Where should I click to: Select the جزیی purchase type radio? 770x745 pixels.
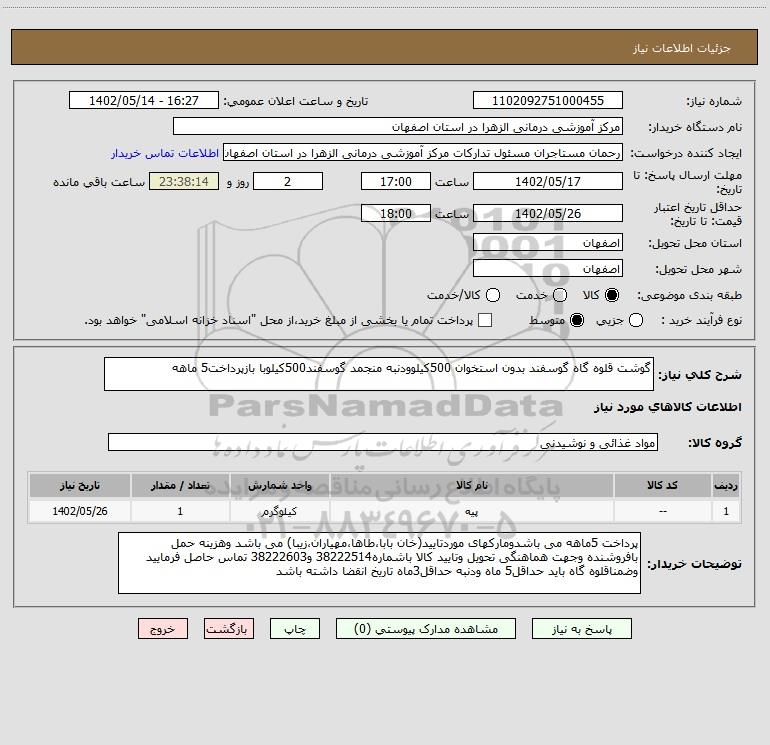pyautogui.click(x=636, y=320)
